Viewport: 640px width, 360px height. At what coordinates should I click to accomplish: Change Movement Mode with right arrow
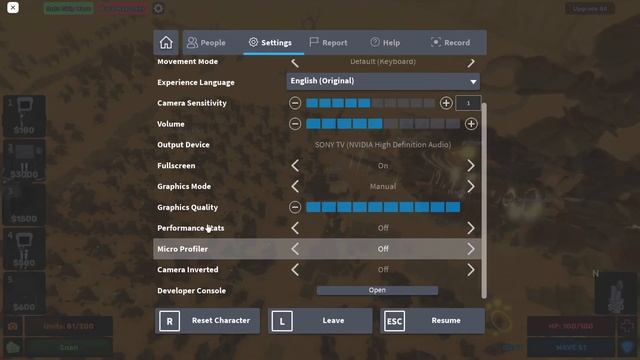(471, 62)
